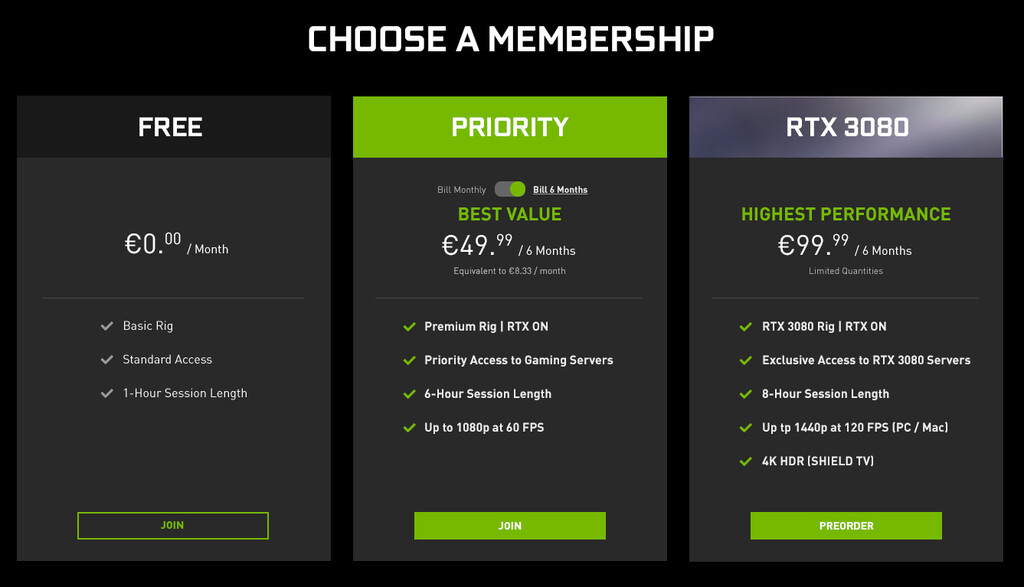Click the Equivalent to €8.33 / month text
This screenshot has width=1024, height=587.
point(509,270)
